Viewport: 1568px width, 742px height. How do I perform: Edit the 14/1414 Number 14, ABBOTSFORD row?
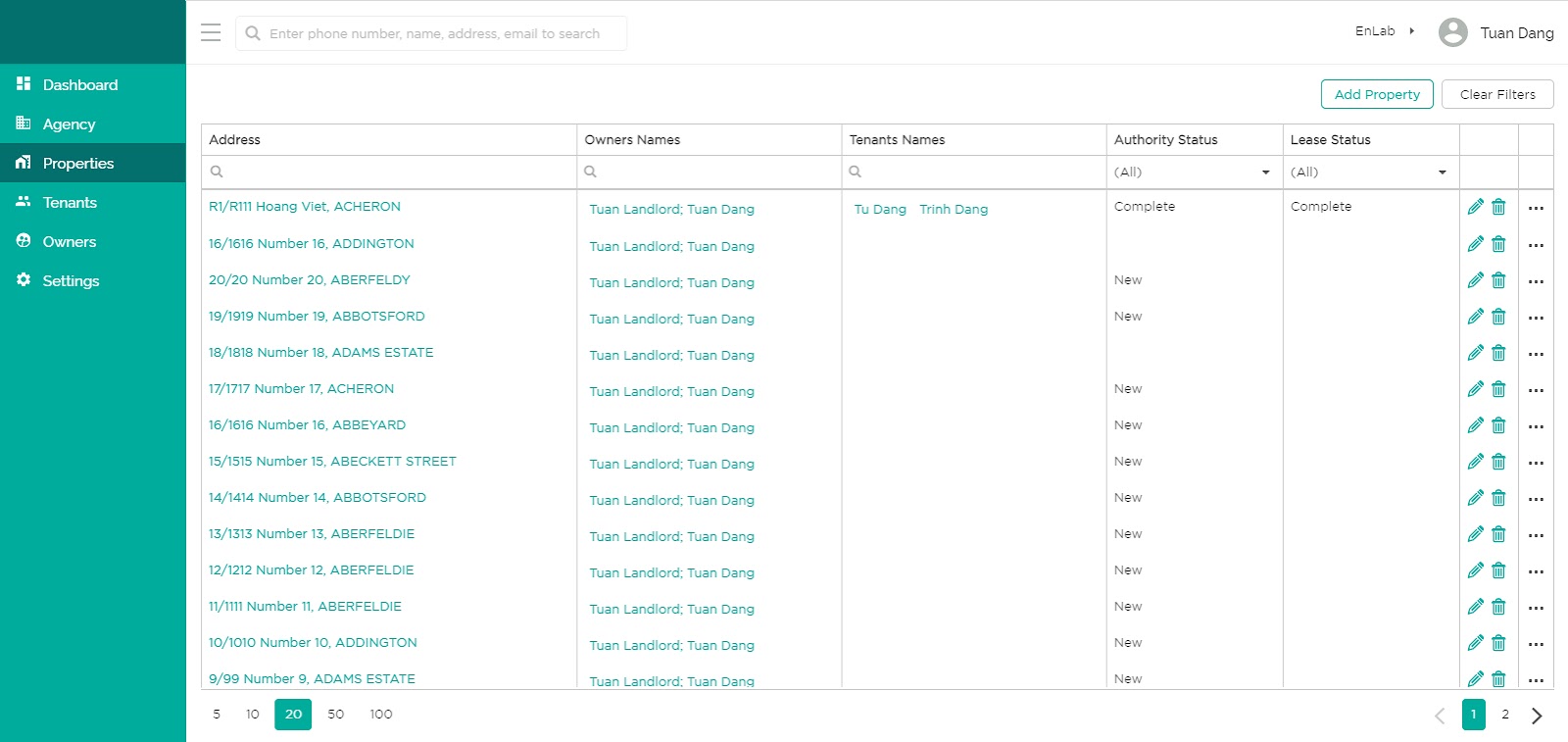click(1475, 498)
